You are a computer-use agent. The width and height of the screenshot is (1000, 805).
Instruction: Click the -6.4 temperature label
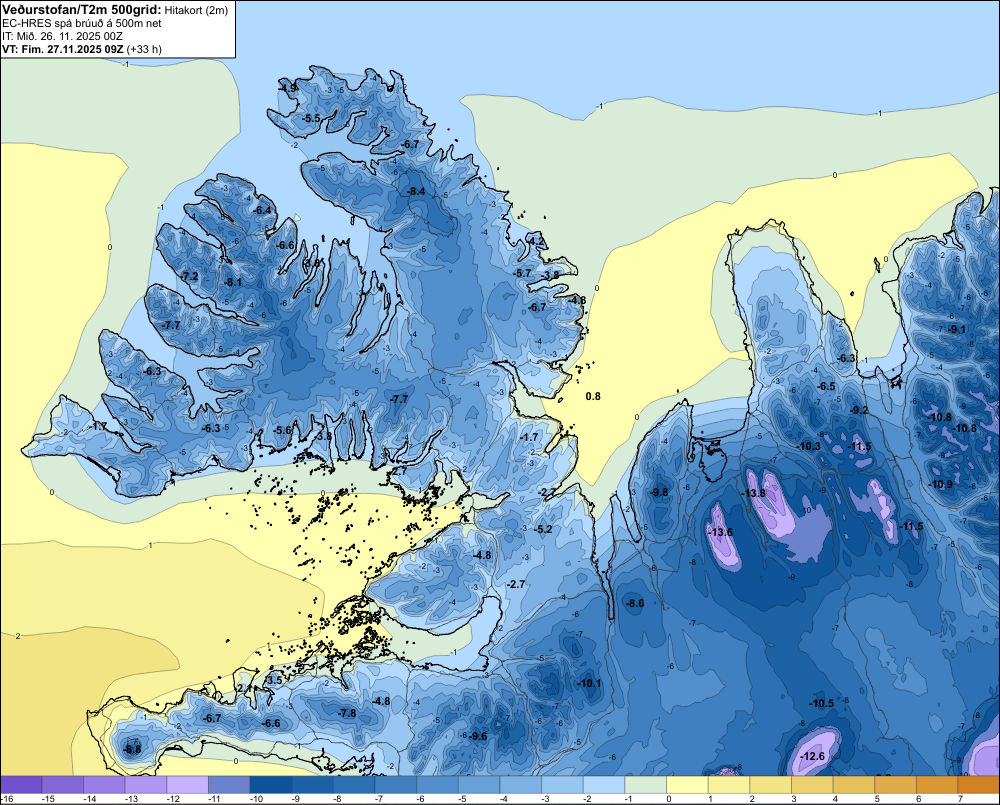pos(262,210)
